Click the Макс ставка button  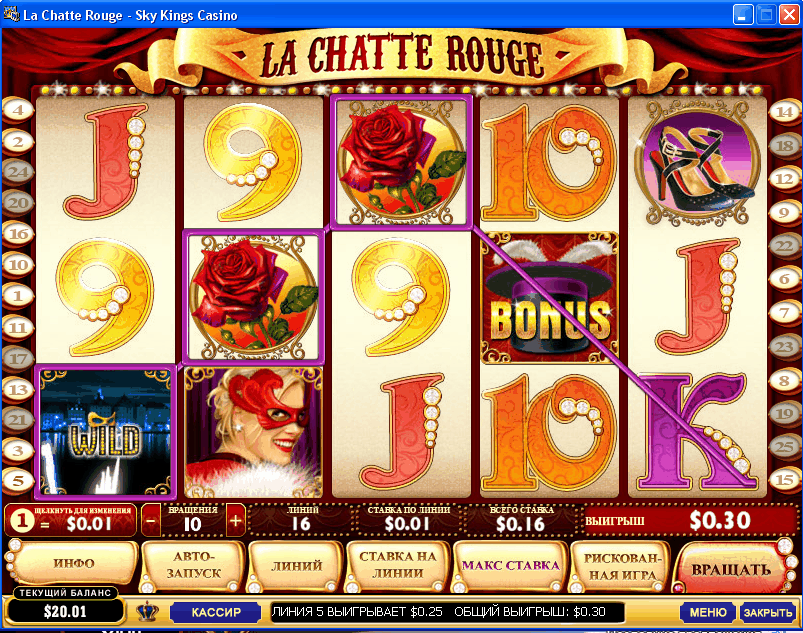510,565
